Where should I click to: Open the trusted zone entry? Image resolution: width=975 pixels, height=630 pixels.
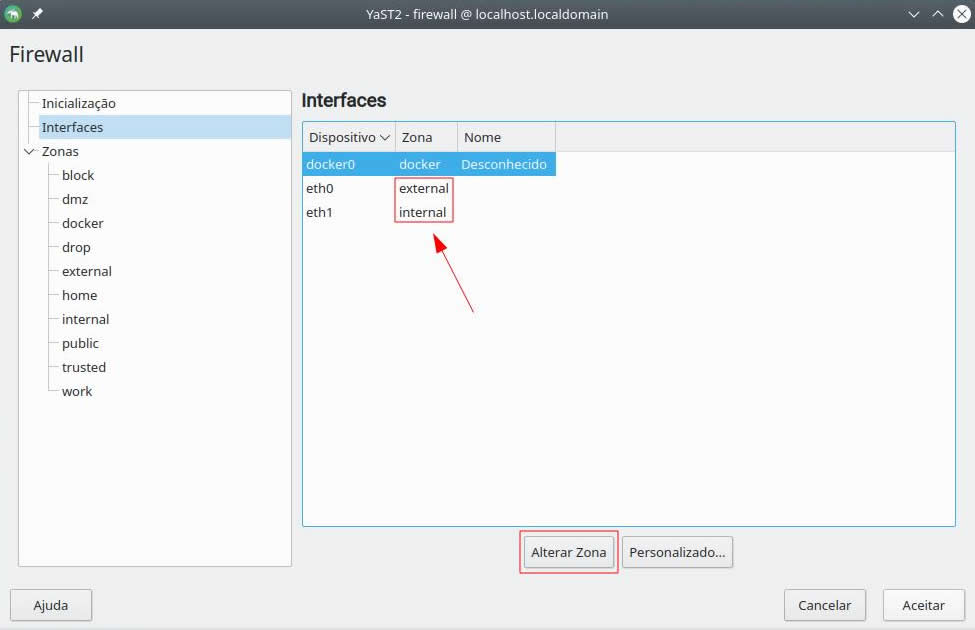(83, 367)
